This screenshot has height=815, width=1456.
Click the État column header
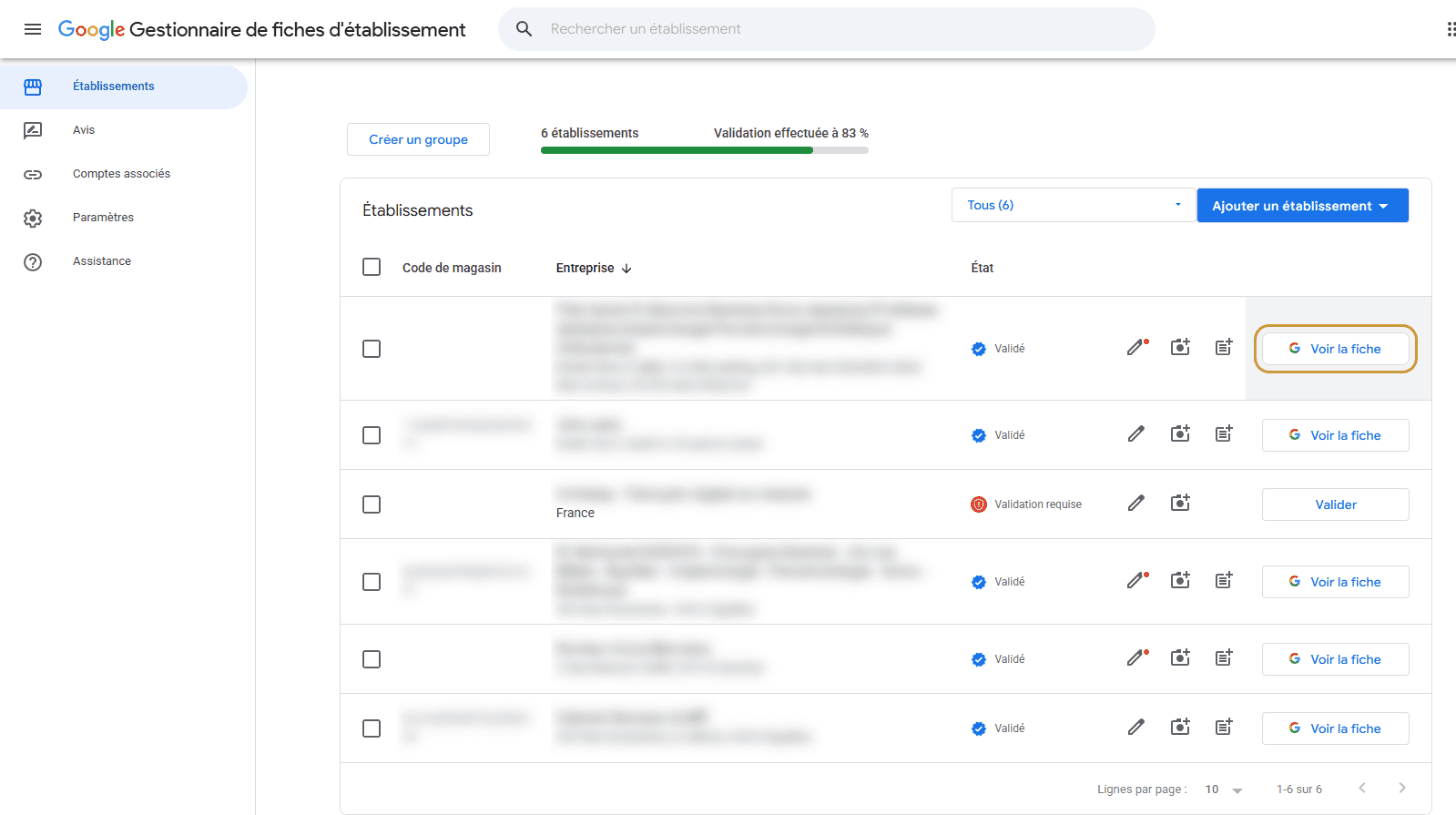pyautogui.click(x=982, y=268)
